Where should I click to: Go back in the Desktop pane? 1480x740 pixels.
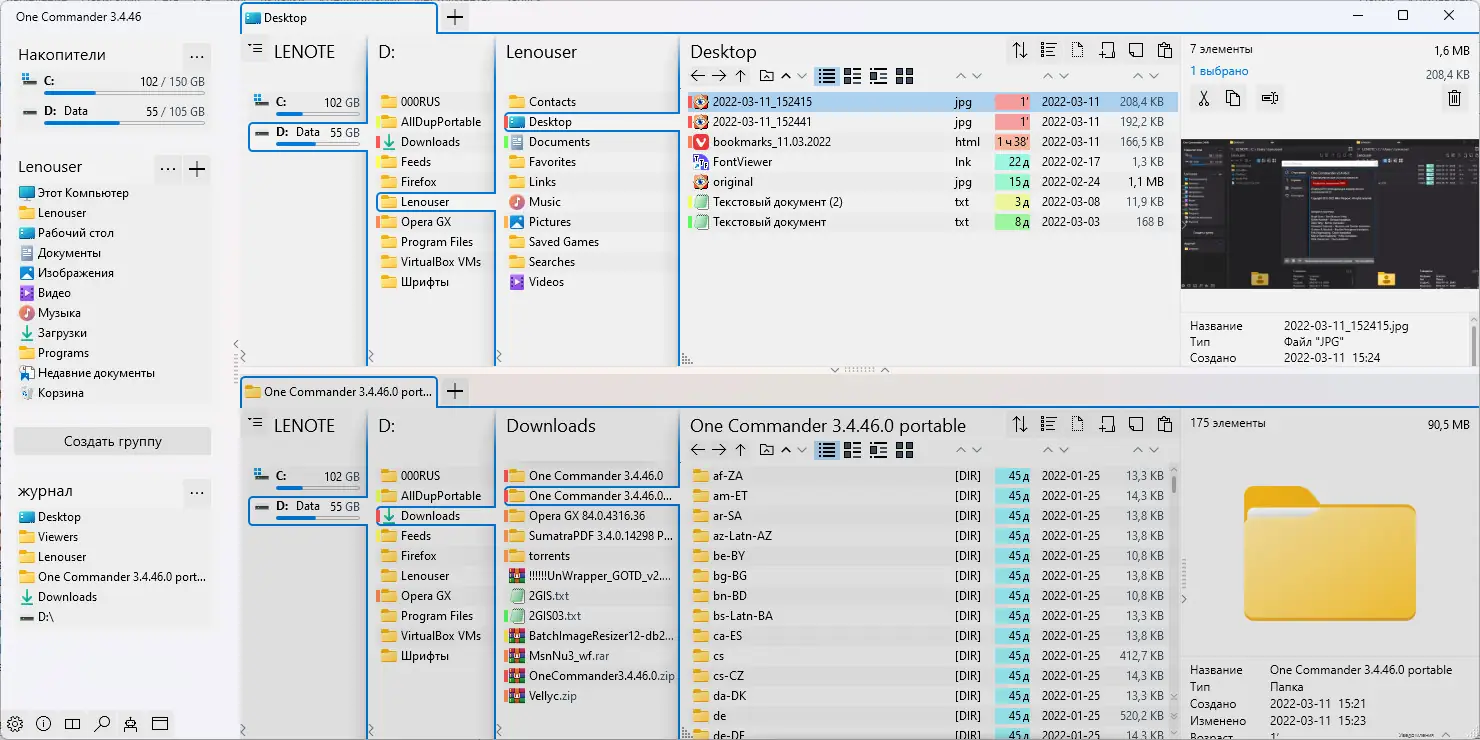[698, 76]
